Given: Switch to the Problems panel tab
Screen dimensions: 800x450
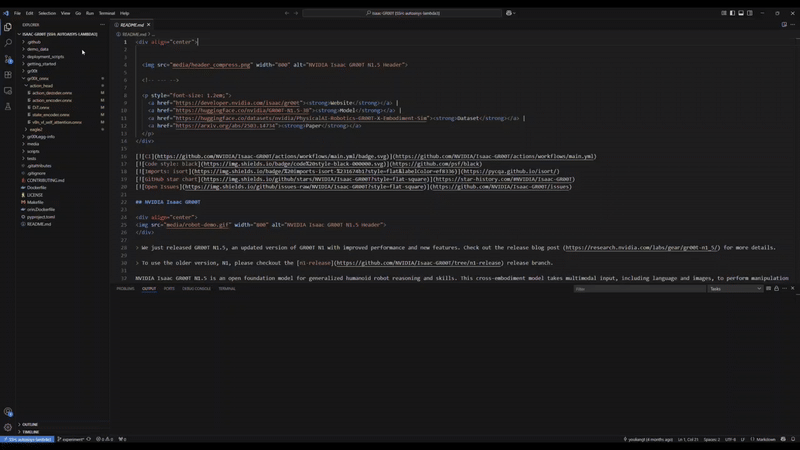Looking at the screenshot, I should (125, 289).
